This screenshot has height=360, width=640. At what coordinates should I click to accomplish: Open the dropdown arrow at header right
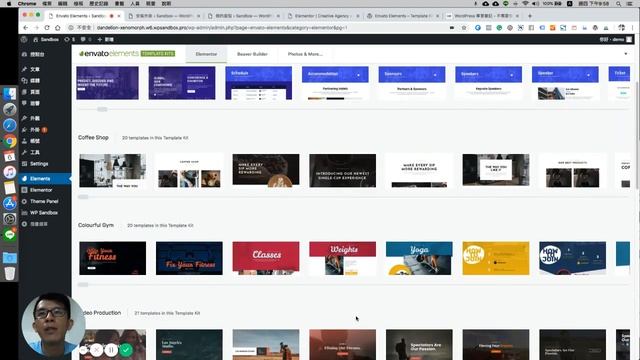(x=626, y=54)
